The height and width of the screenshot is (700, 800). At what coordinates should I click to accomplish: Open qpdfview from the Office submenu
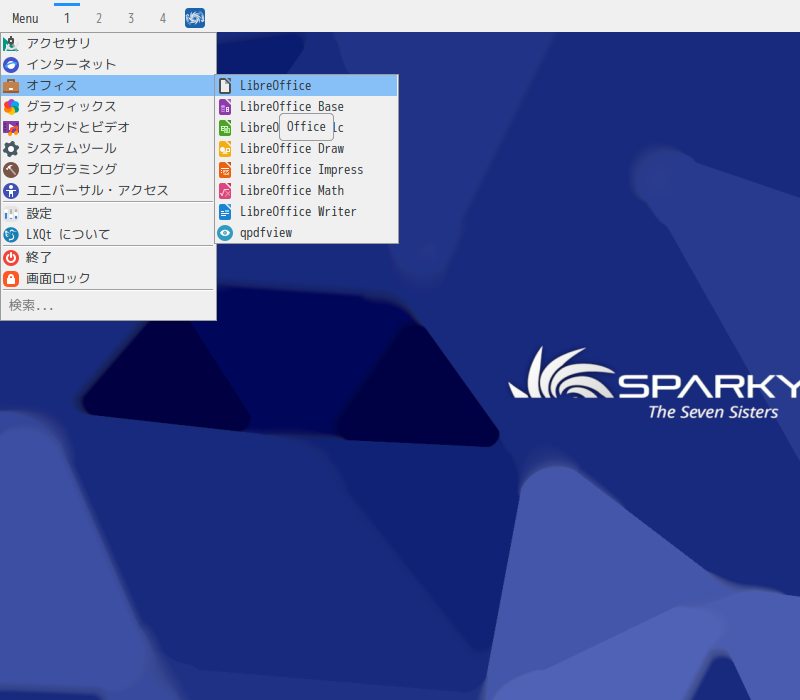[x=306, y=233]
